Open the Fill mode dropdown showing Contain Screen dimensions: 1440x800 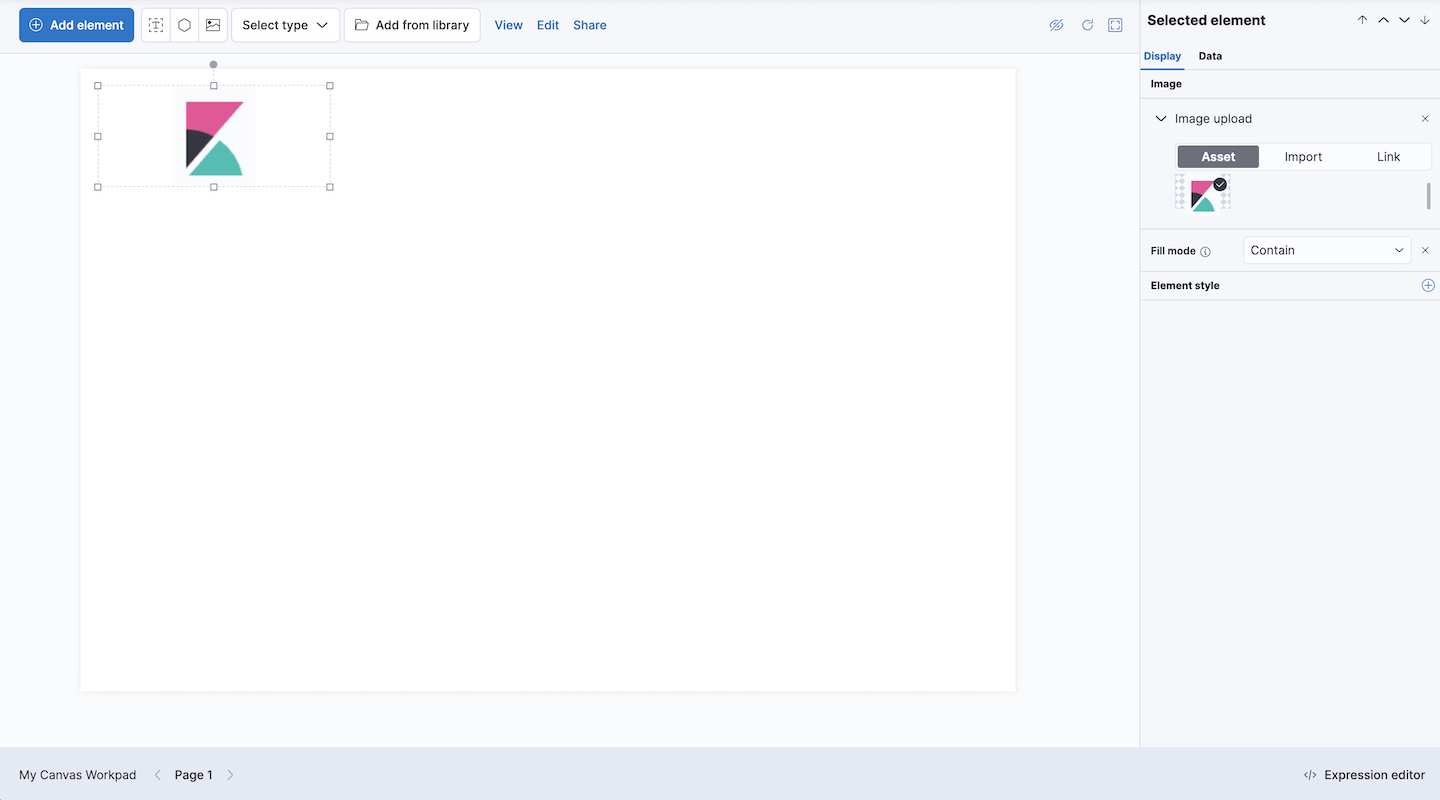click(1327, 250)
